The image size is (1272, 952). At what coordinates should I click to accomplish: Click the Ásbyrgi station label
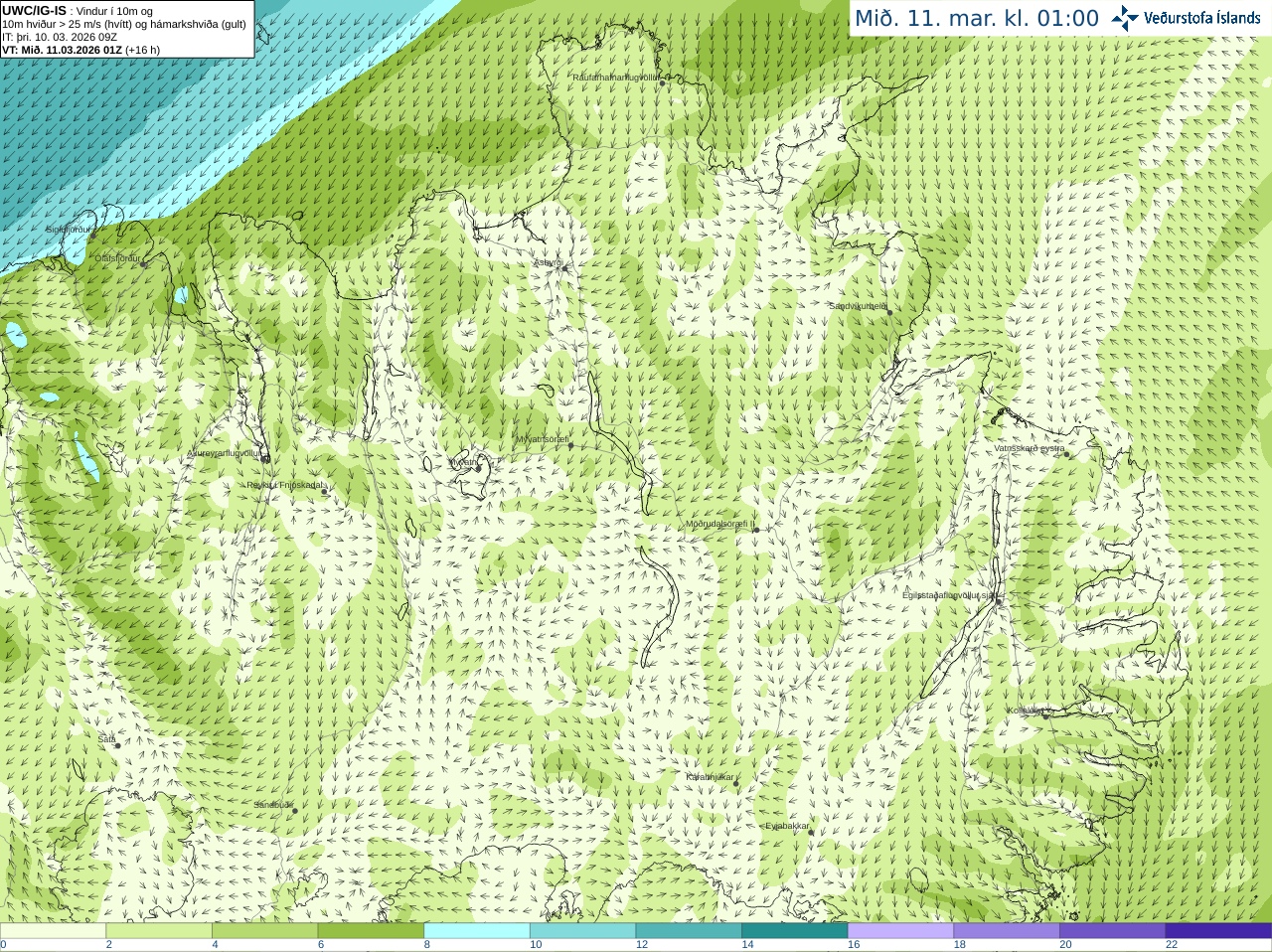pos(548,262)
